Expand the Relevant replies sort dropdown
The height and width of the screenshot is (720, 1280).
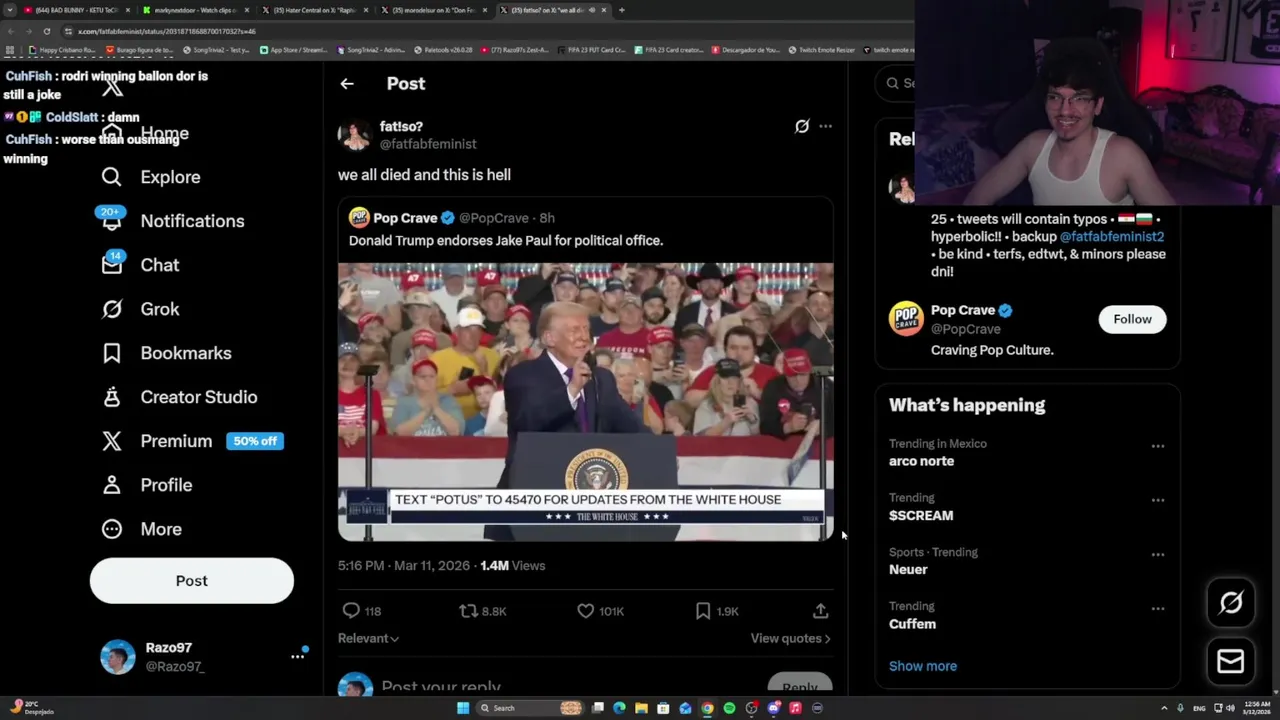368,639
